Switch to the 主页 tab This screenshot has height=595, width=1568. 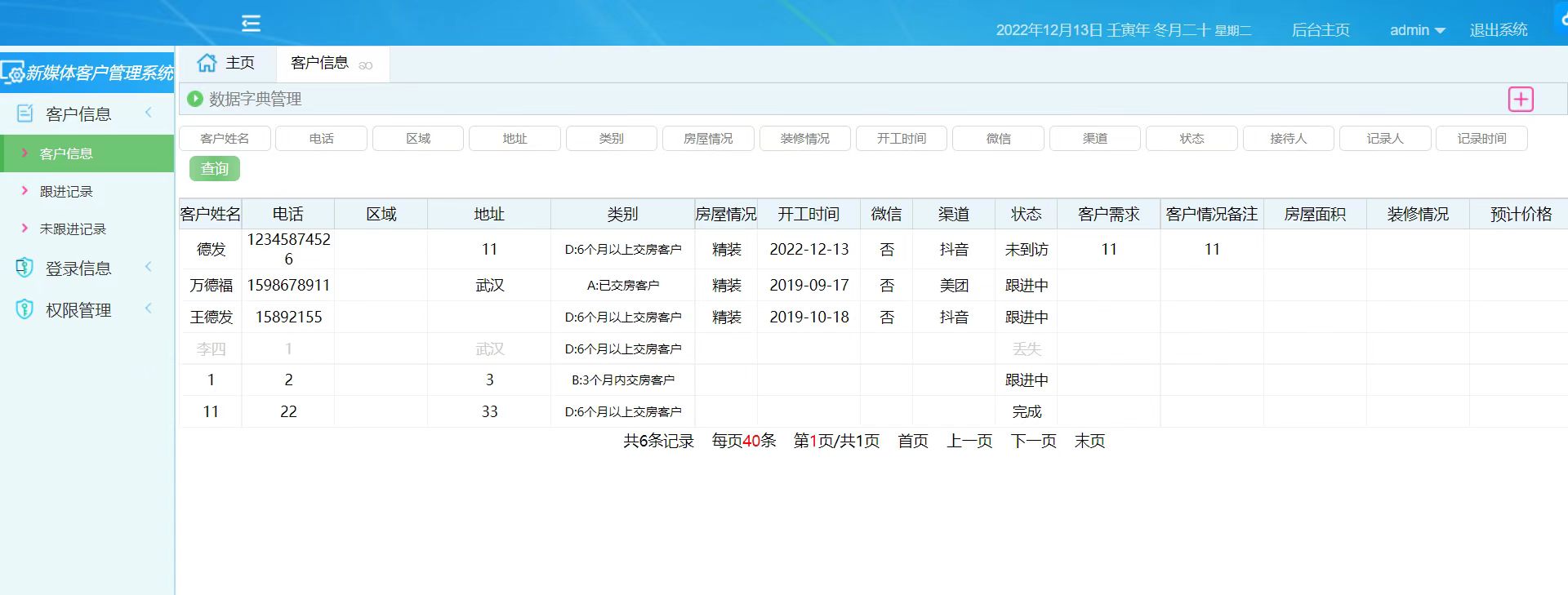pos(227,63)
